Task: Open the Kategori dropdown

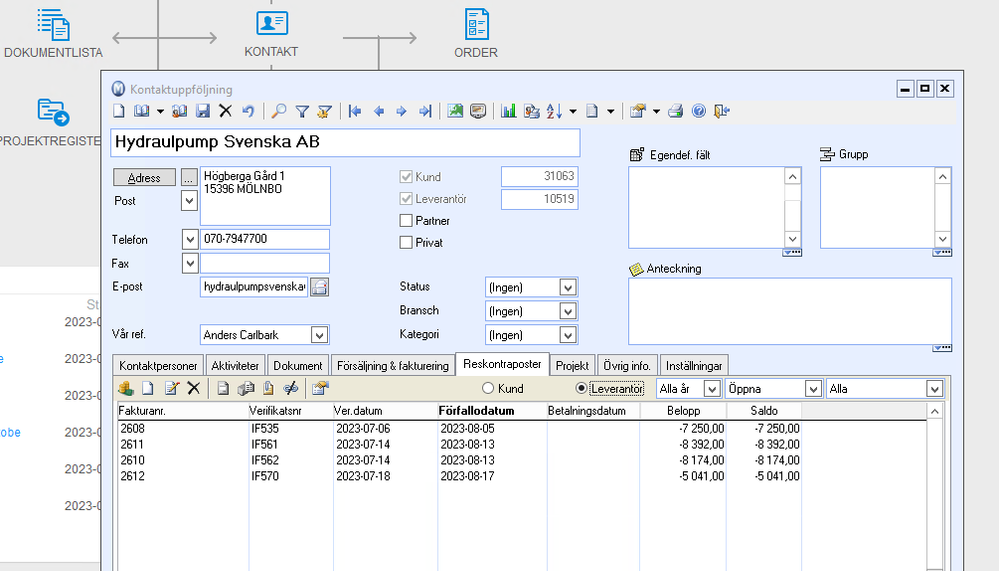Action: pyautogui.click(x=568, y=335)
